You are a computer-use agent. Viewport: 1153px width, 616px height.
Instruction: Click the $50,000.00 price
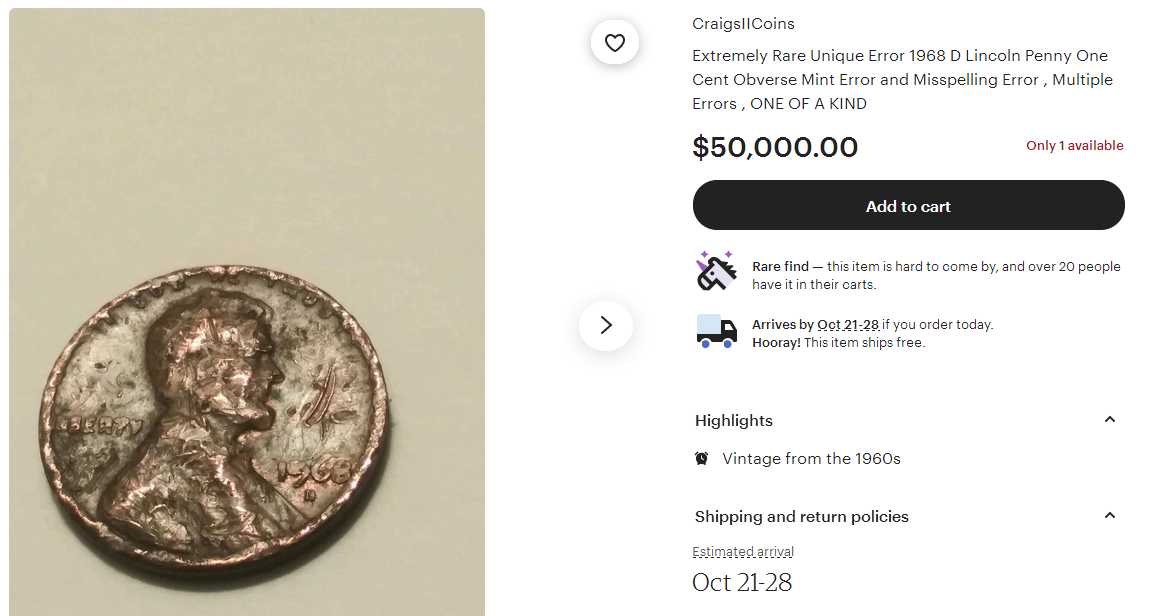775,148
